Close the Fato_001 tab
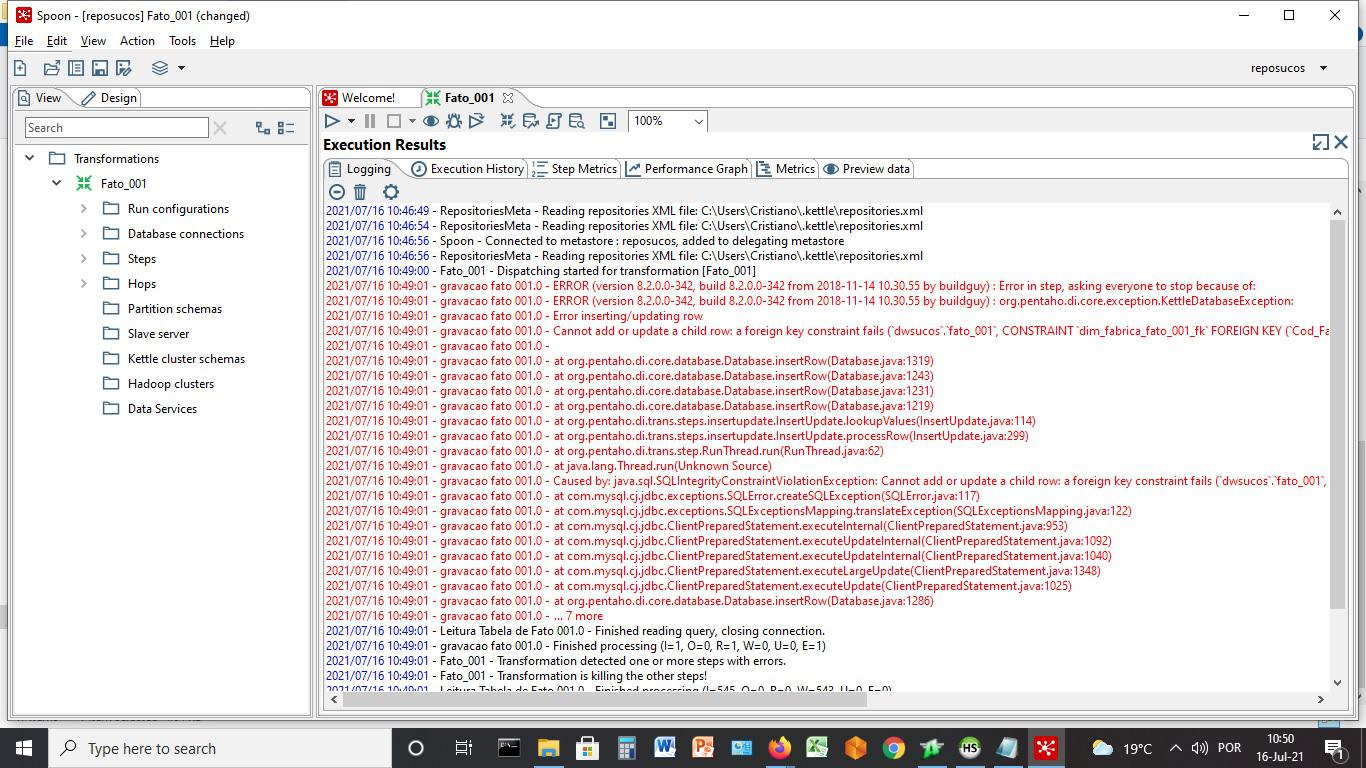The width and height of the screenshot is (1366, 768). click(508, 98)
